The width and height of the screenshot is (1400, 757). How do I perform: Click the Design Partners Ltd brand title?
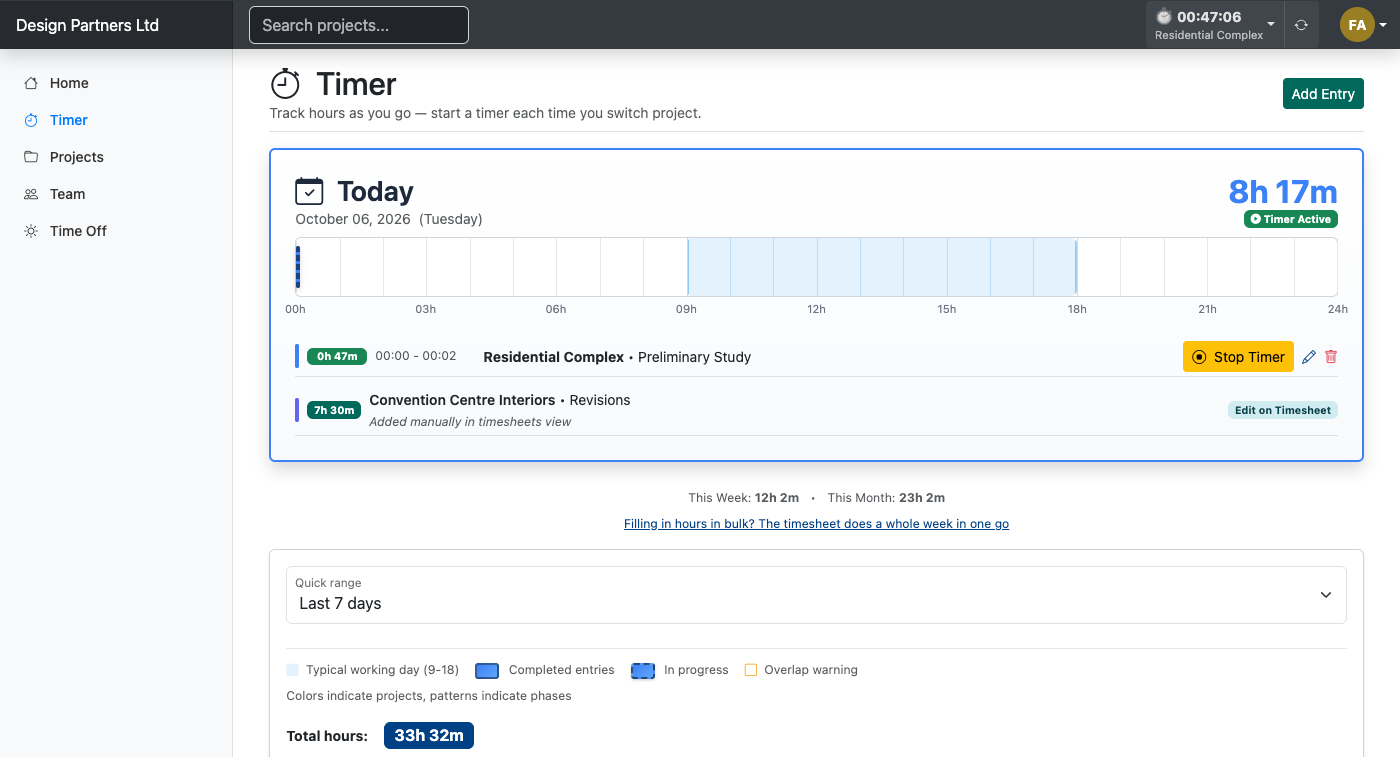pyautogui.click(x=88, y=25)
